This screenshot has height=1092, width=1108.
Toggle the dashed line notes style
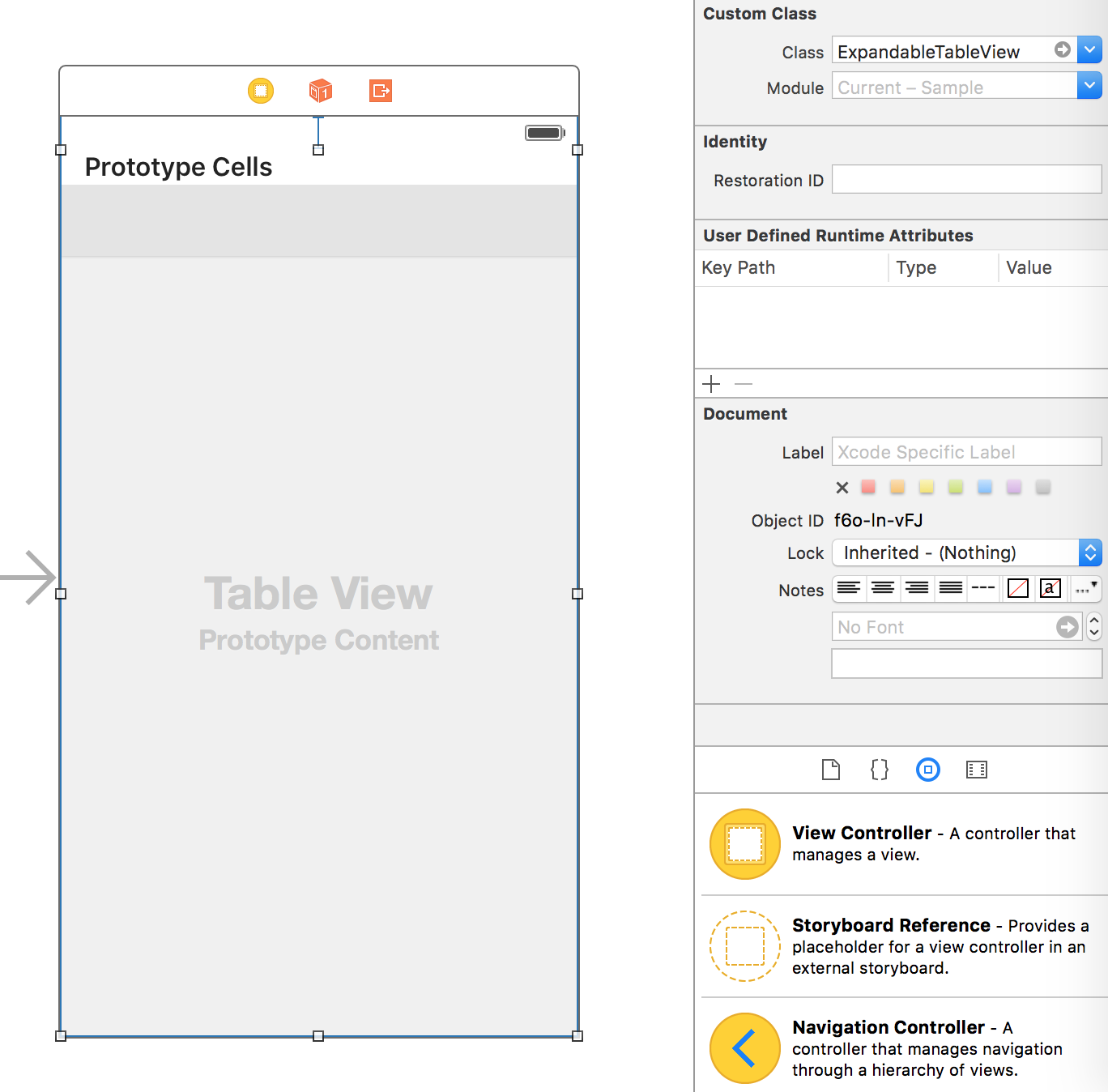pos(982,589)
